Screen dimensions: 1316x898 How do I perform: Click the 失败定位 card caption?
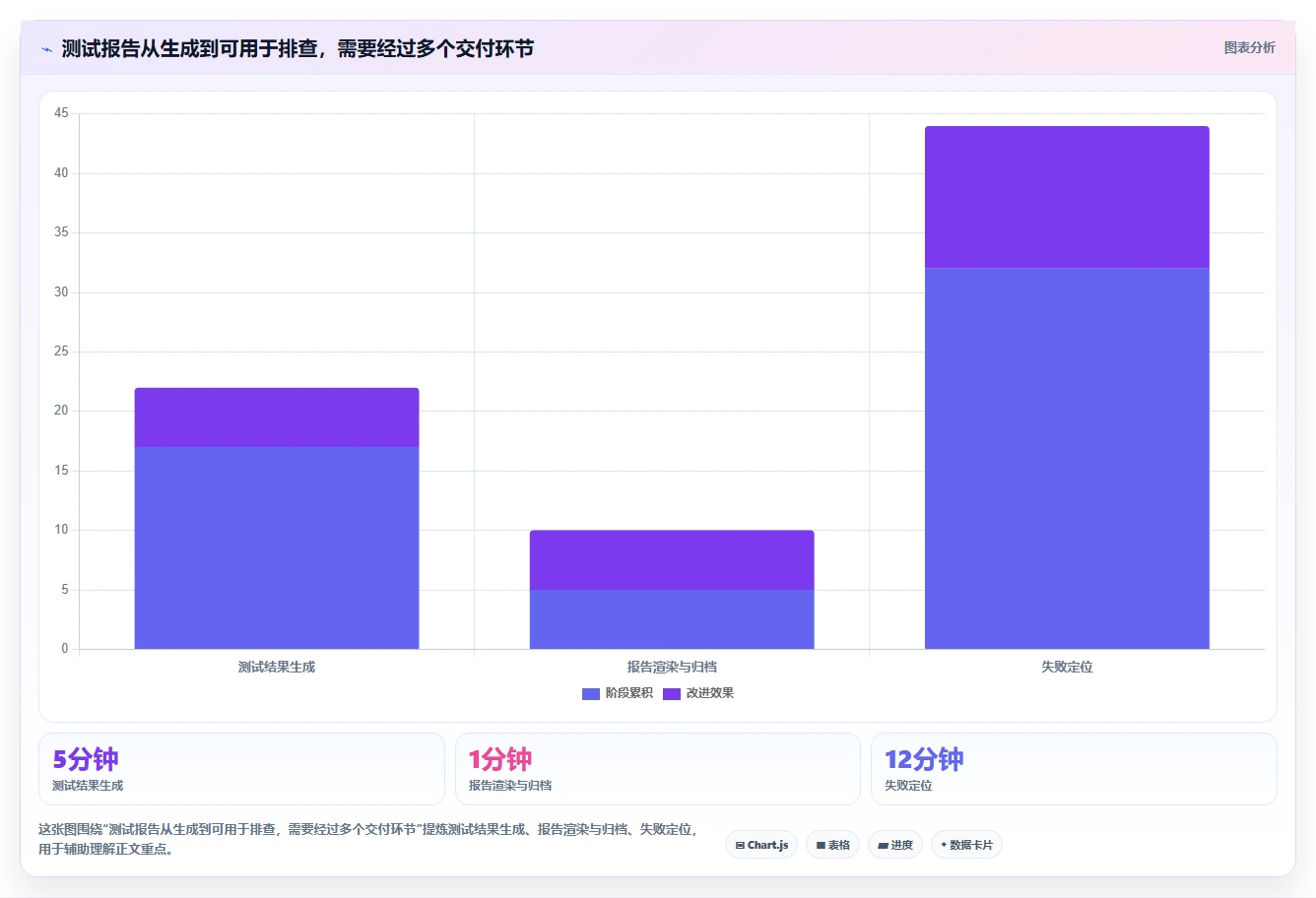908,786
